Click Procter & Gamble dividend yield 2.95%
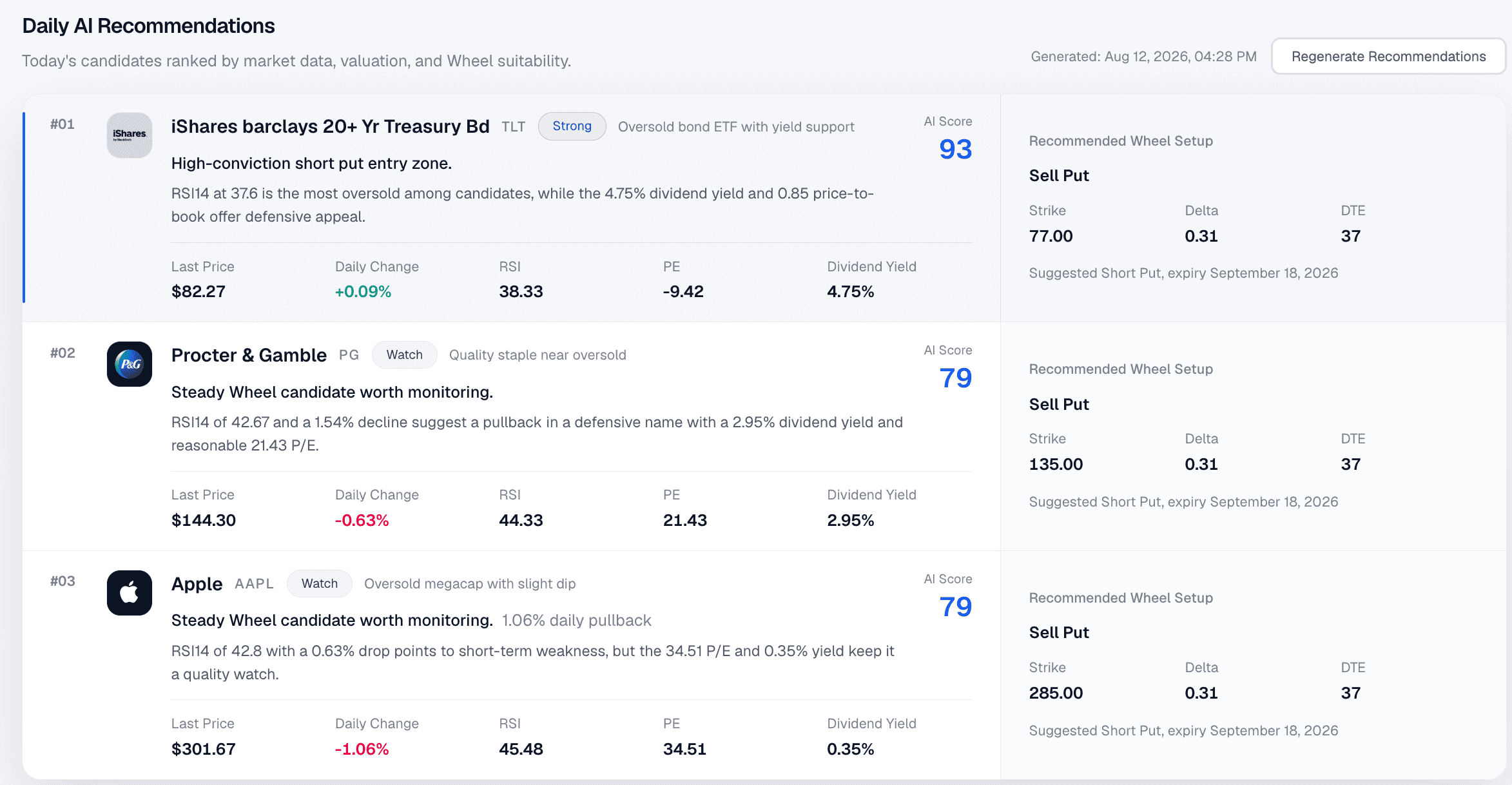 point(851,521)
